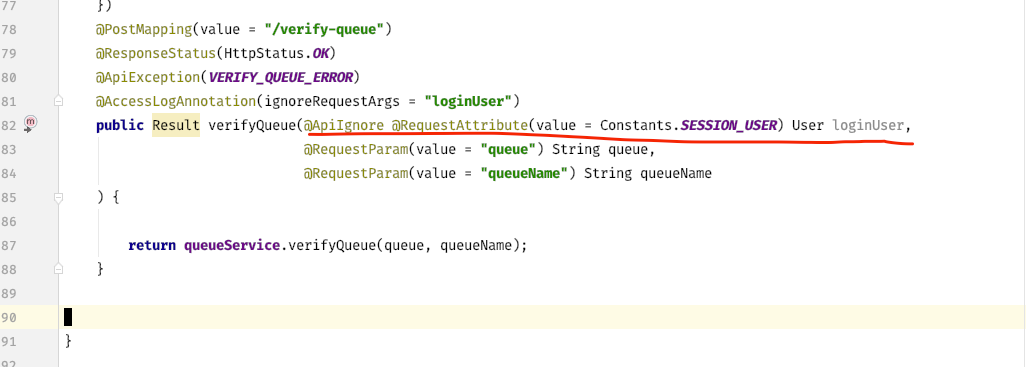Click the @PostMapping annotation

coord(143,29)
